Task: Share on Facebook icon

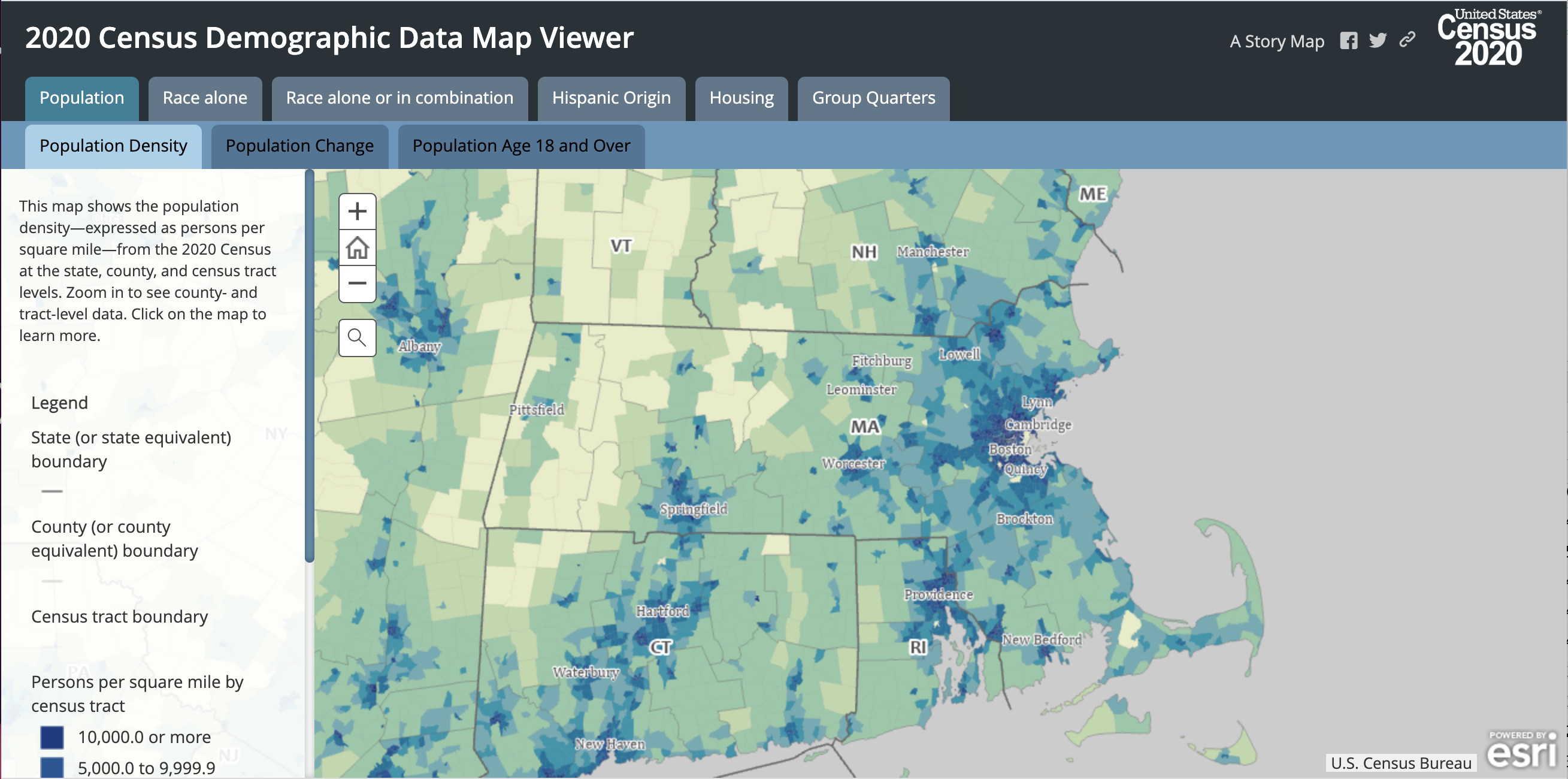Action: tap(1348, 41)
